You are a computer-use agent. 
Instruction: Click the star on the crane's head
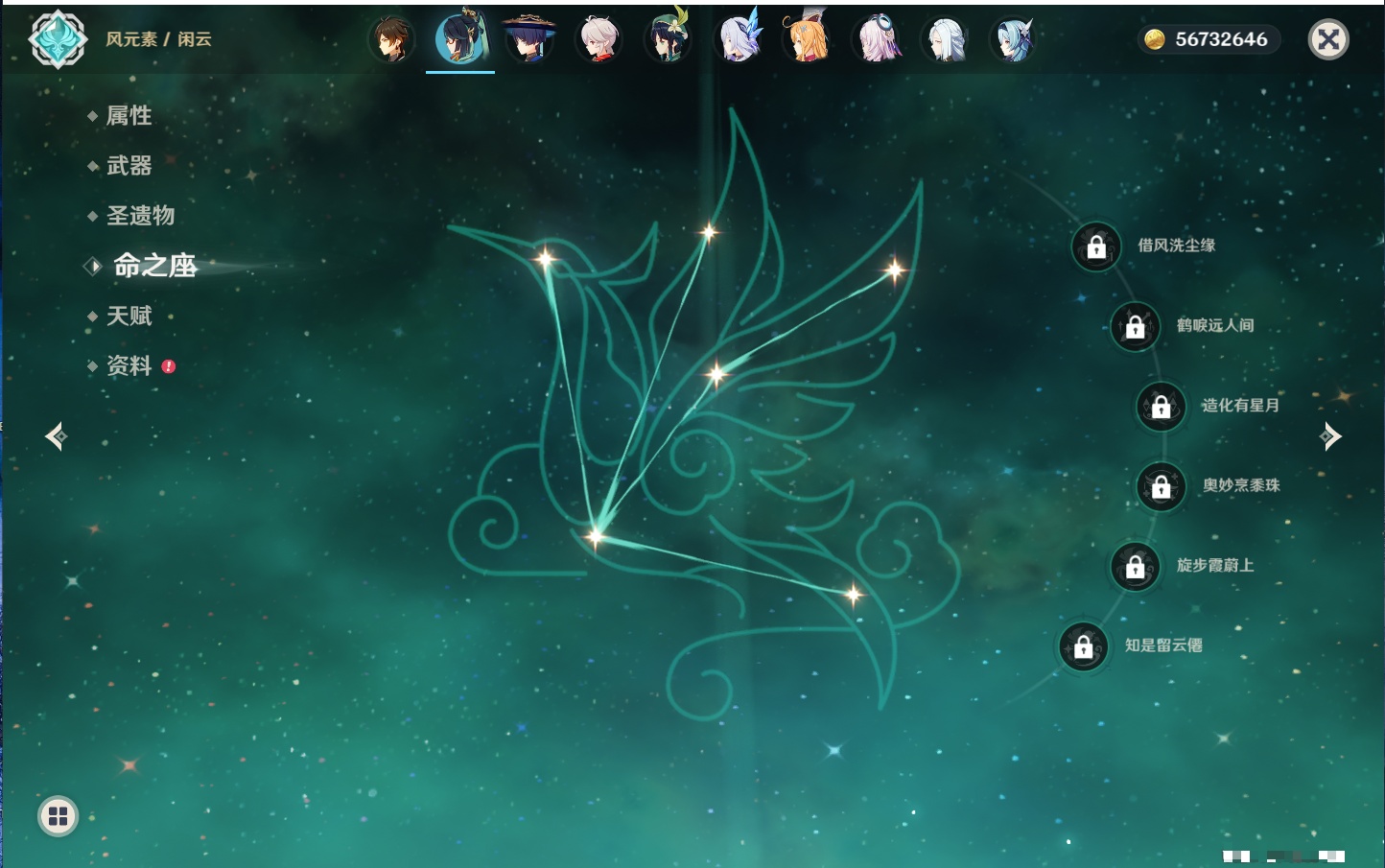pos(545,257)
